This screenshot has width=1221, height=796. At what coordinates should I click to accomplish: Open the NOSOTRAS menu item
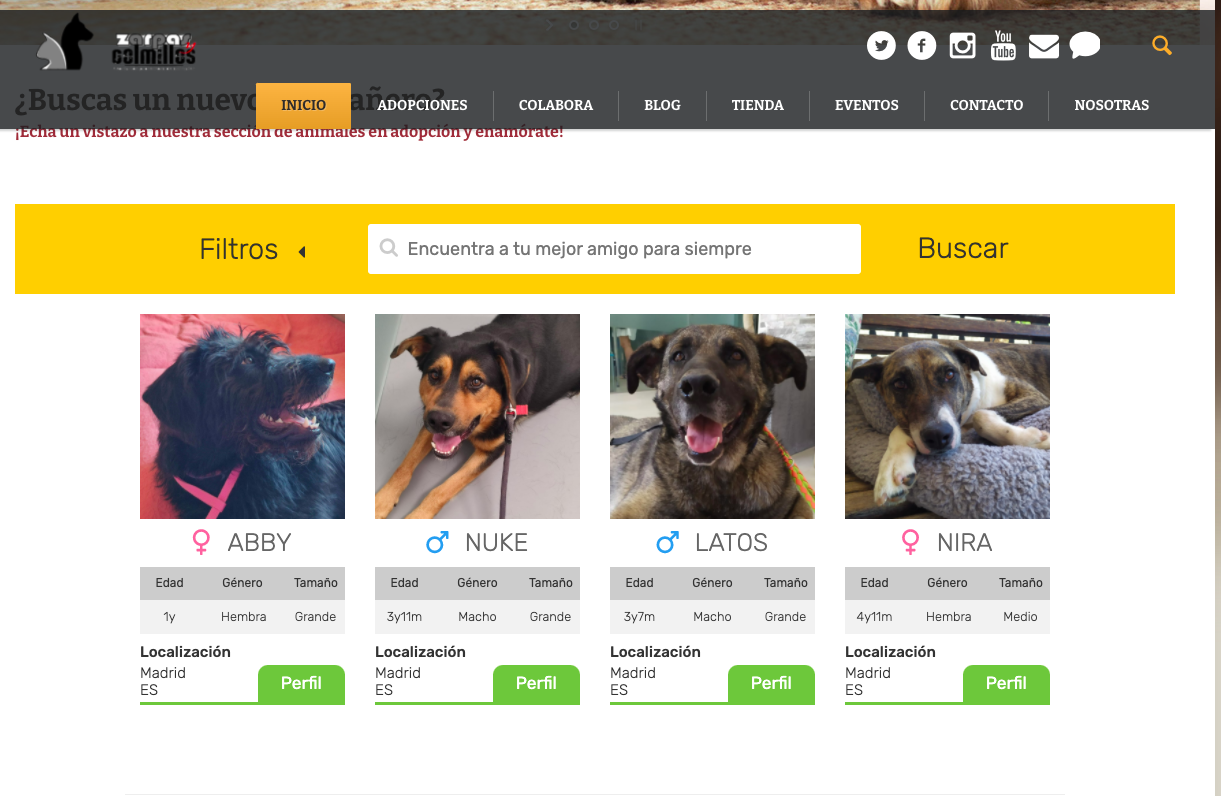click(x=1112, y=105)
